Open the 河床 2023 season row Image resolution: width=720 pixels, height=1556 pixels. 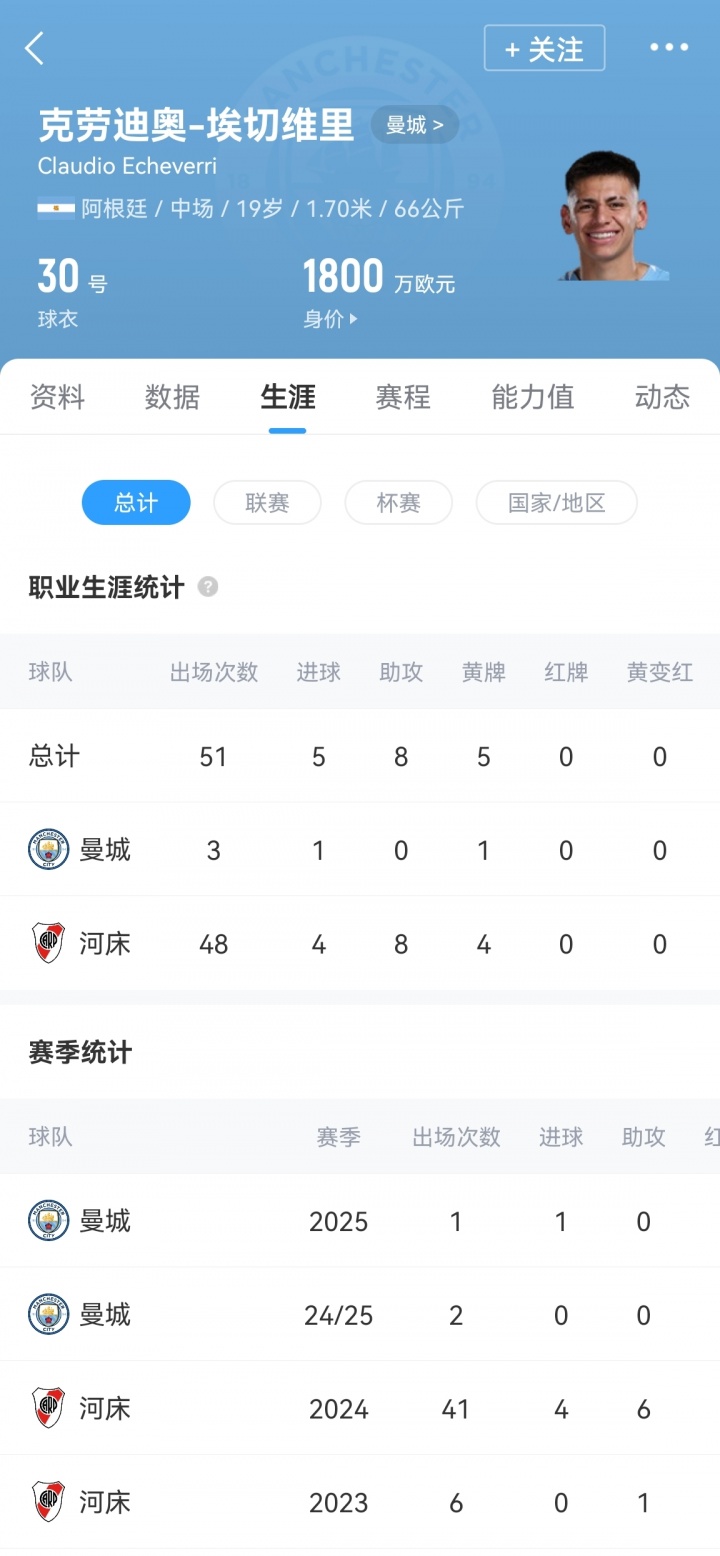360,1502
